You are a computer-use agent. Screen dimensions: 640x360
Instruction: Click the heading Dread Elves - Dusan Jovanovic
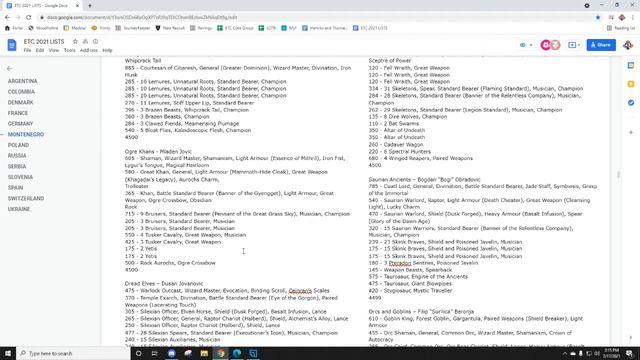[164, 284]
